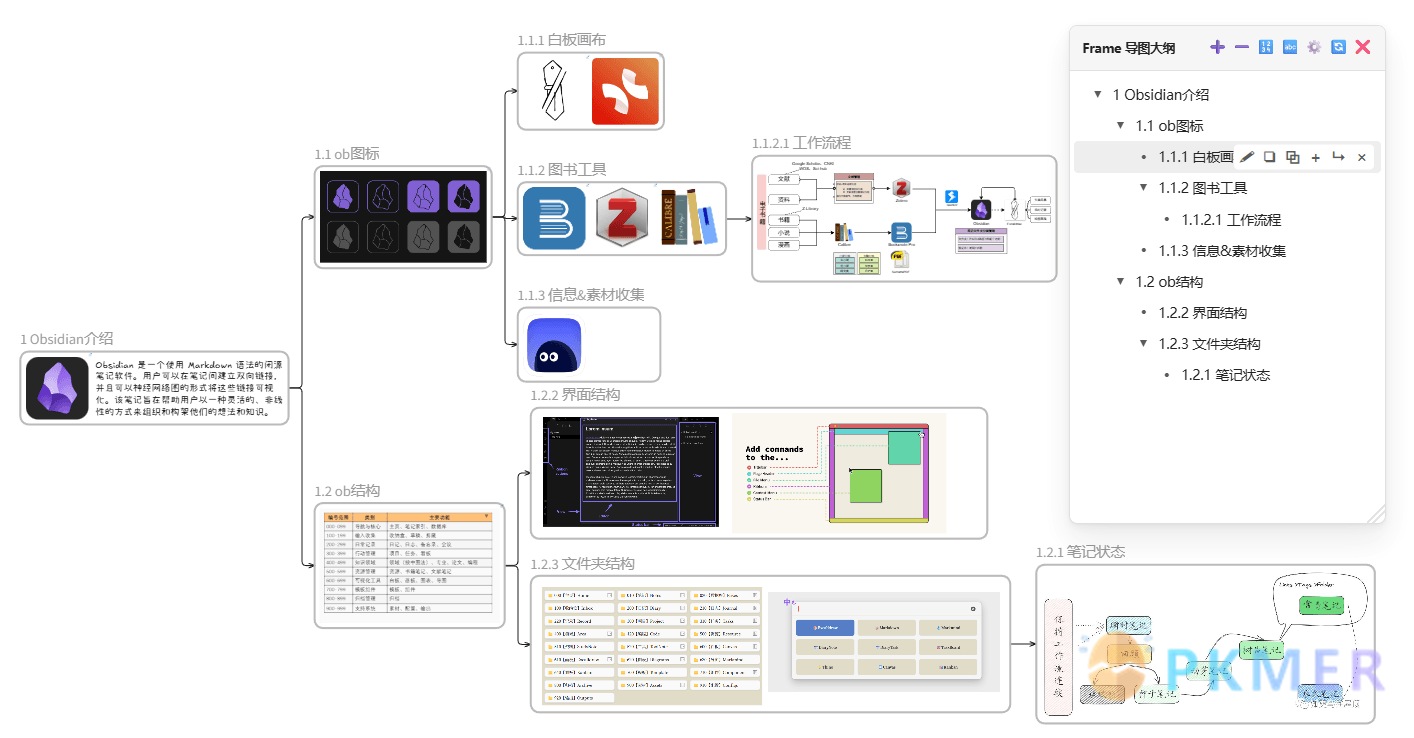Image resolution: width=1414 pixels, height=738 pixels.
Task: Click the purple minus icon in outline header
Action: (1242, 47)
